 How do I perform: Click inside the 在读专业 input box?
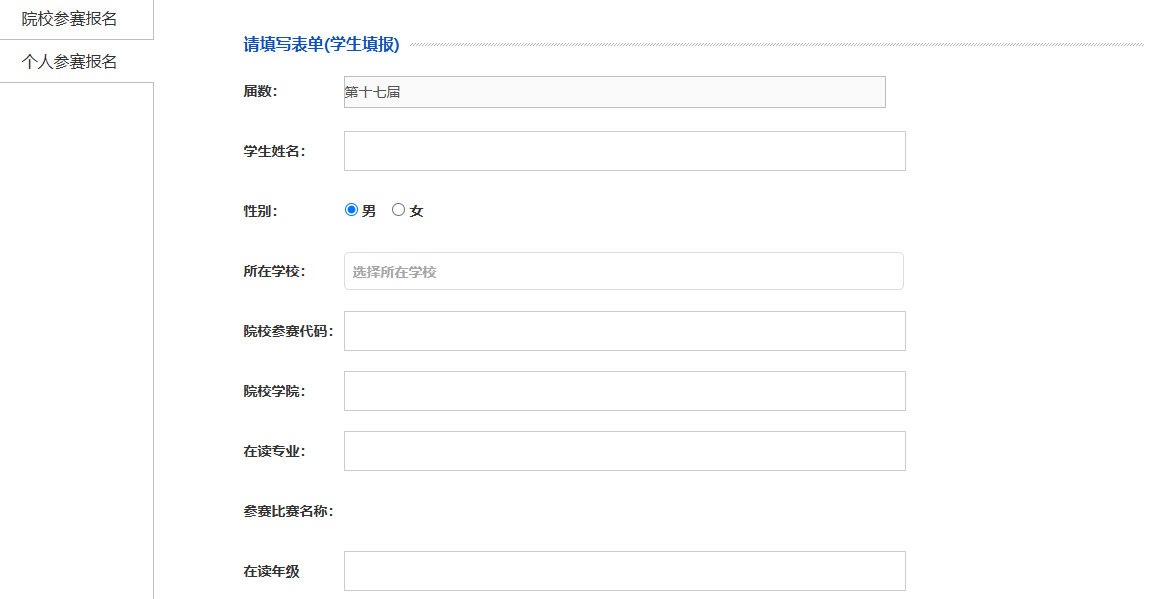[x=624, y=451]
